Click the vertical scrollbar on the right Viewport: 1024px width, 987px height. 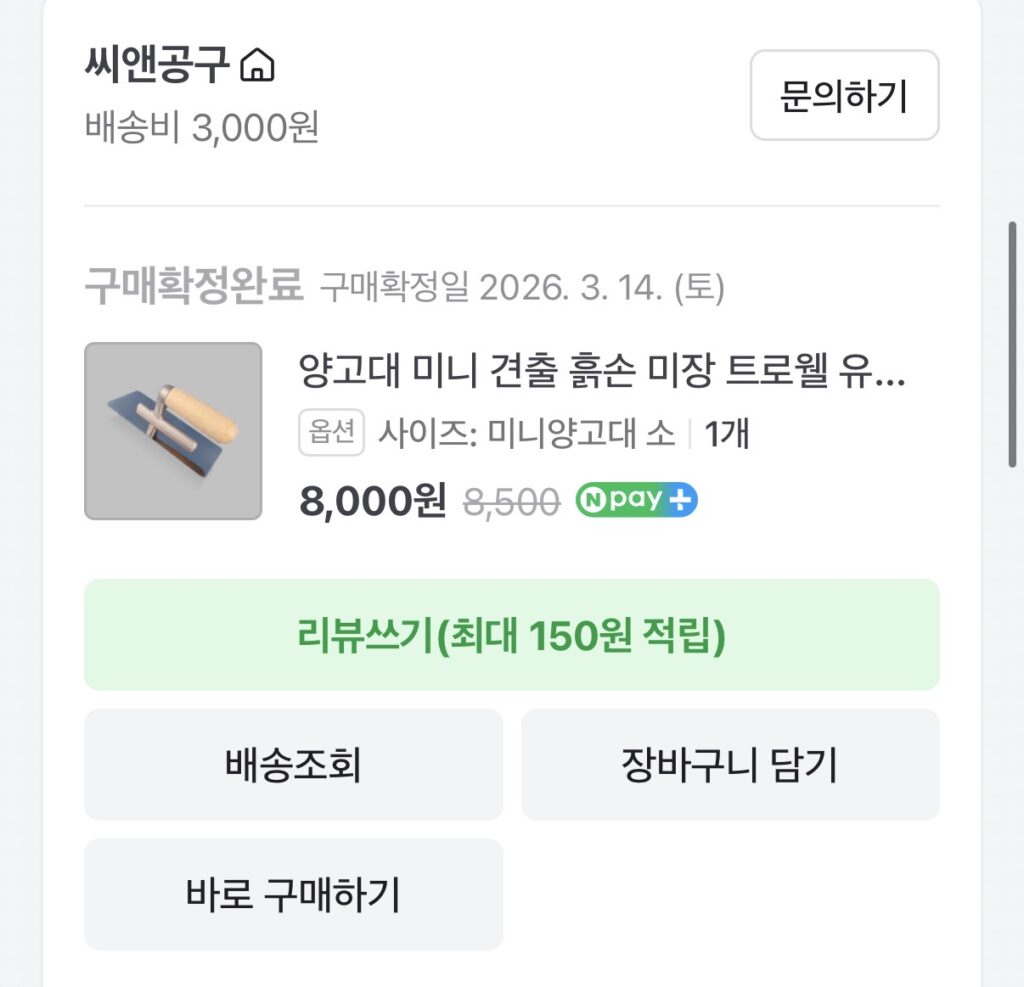(x=1013, y=344)
